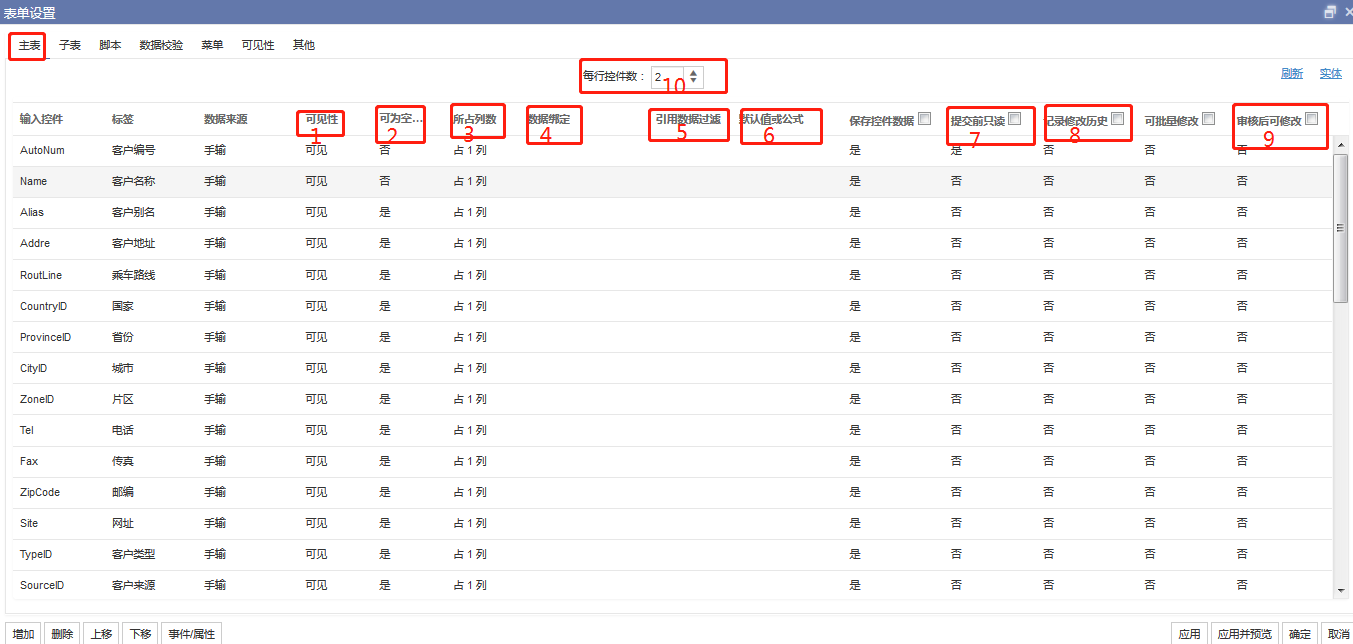Screen dimensions: 1353x644
Task: Click the 刷新 link
Action: 1291,74
